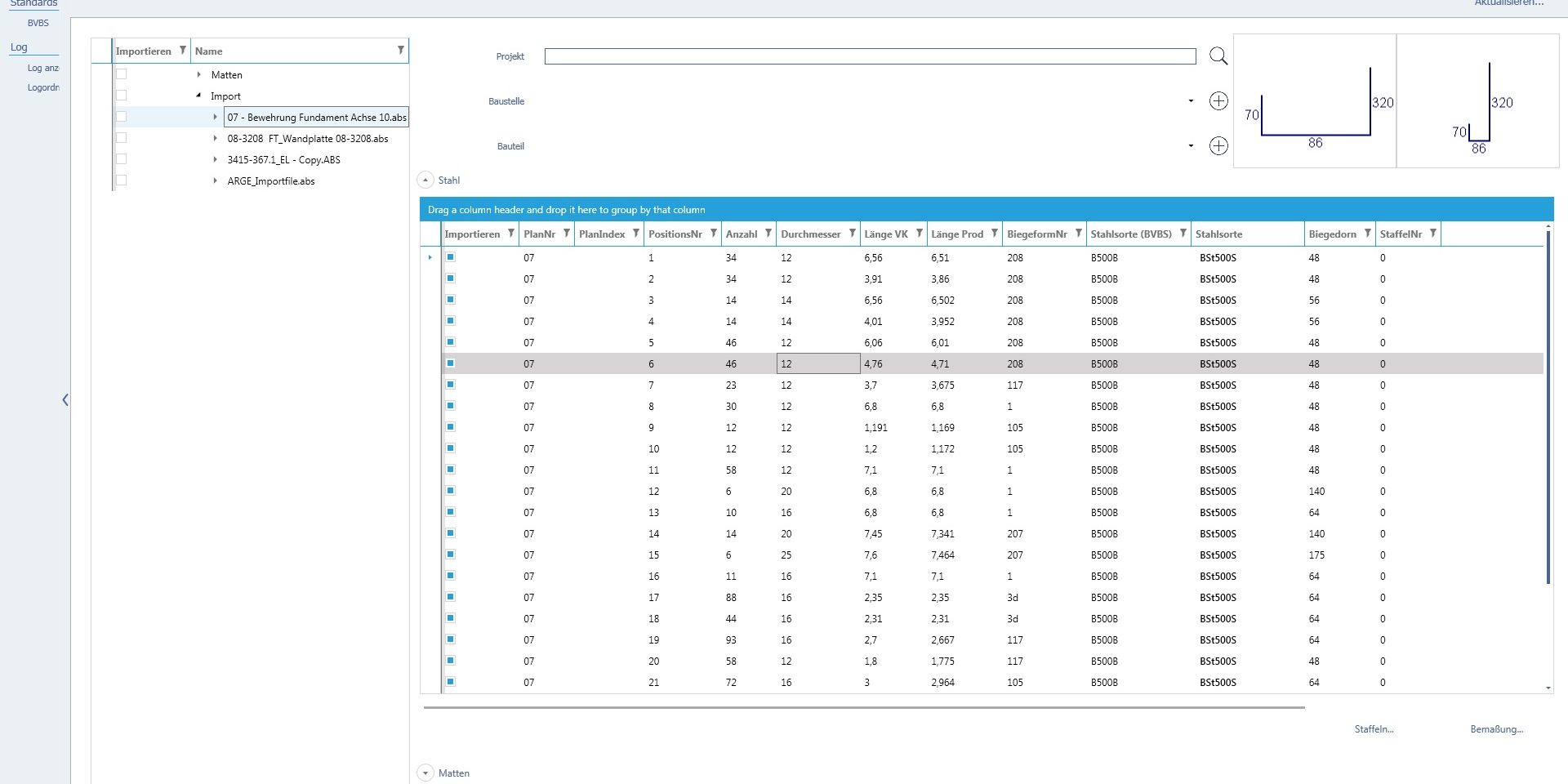Click the Staffeln... button
Viewport: 1568px width, 784px height.
pyautogui.click(x=1374, y=729)
